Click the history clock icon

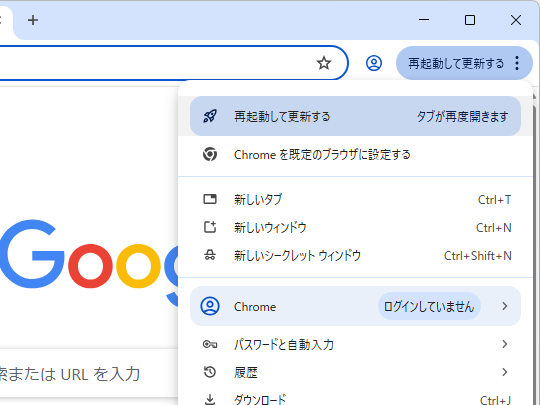[210, 372]
